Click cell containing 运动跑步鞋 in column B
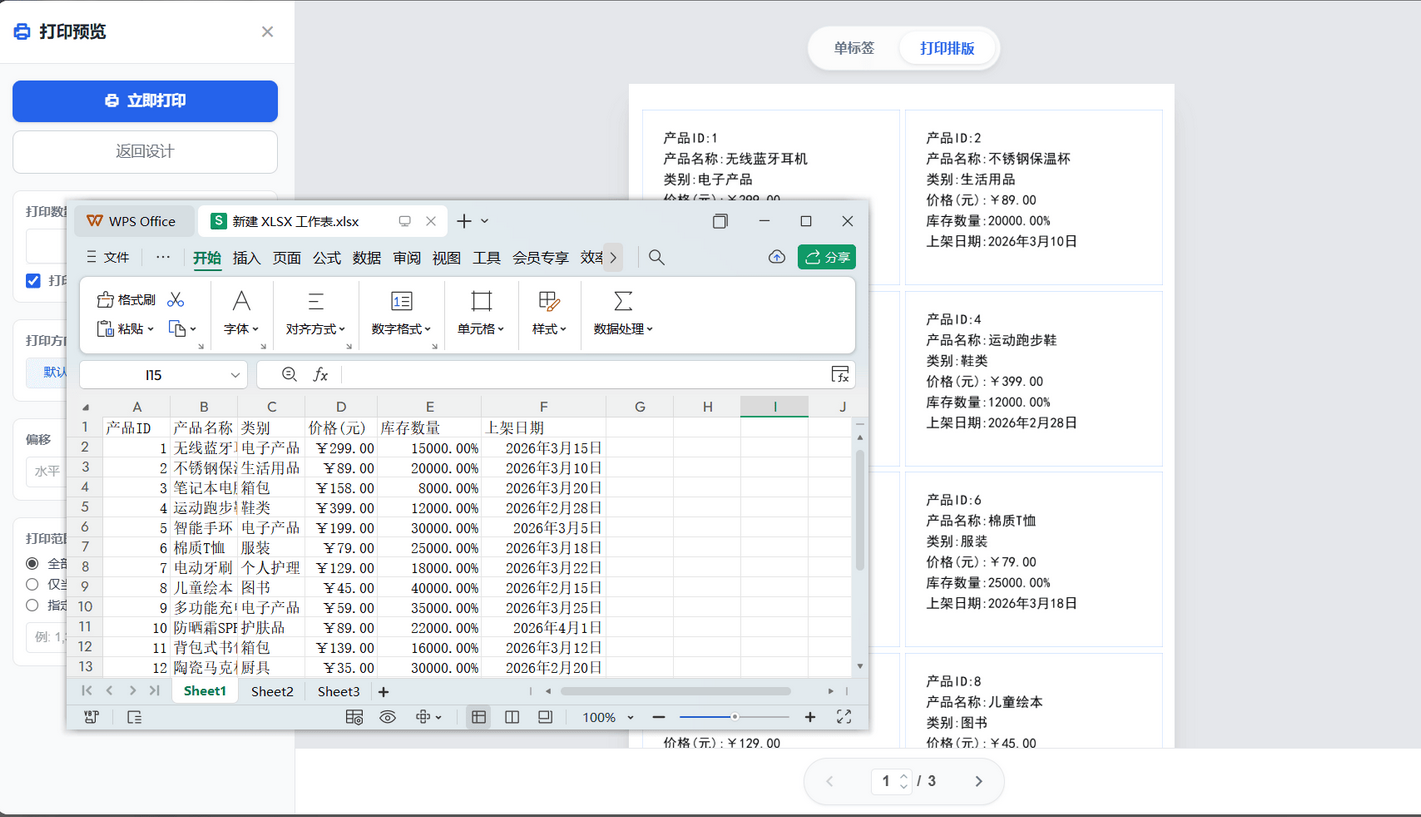Image resolution: width=1421 pixels, height=817 pixels. 204,507
